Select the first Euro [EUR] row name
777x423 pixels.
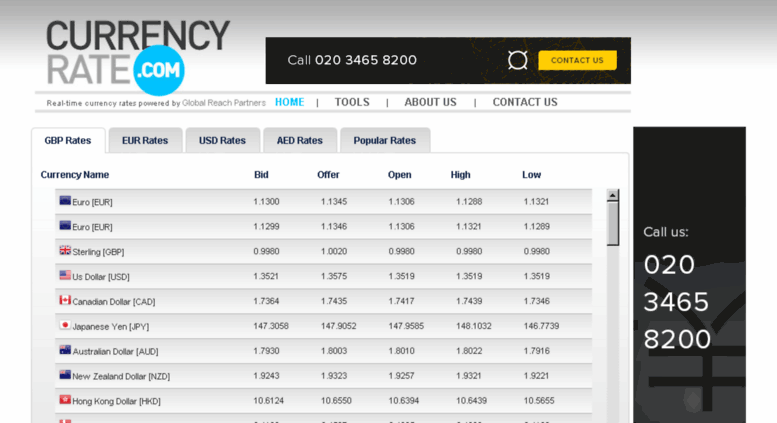pos(92,202)
